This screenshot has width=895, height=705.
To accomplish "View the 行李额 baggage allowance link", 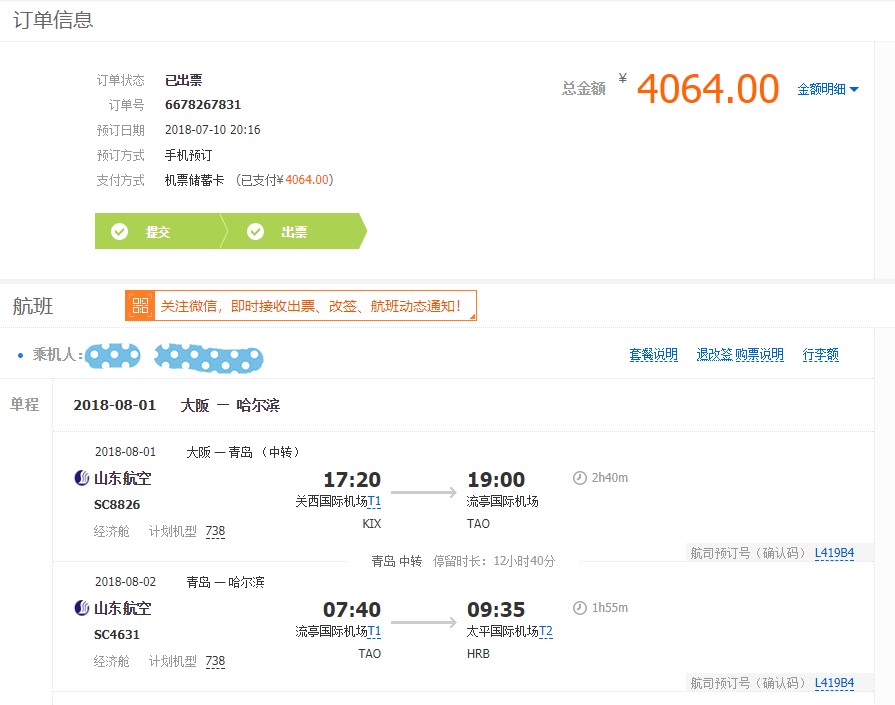I will pos(820,355).
